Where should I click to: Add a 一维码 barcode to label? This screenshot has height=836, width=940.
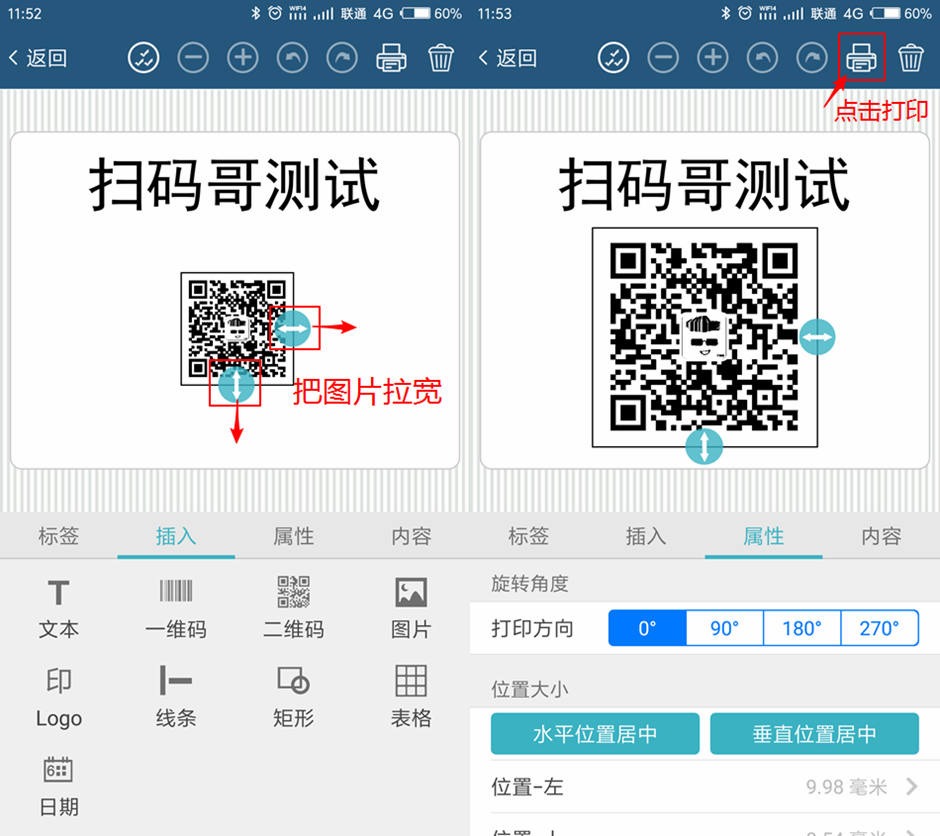click(176, 608)
